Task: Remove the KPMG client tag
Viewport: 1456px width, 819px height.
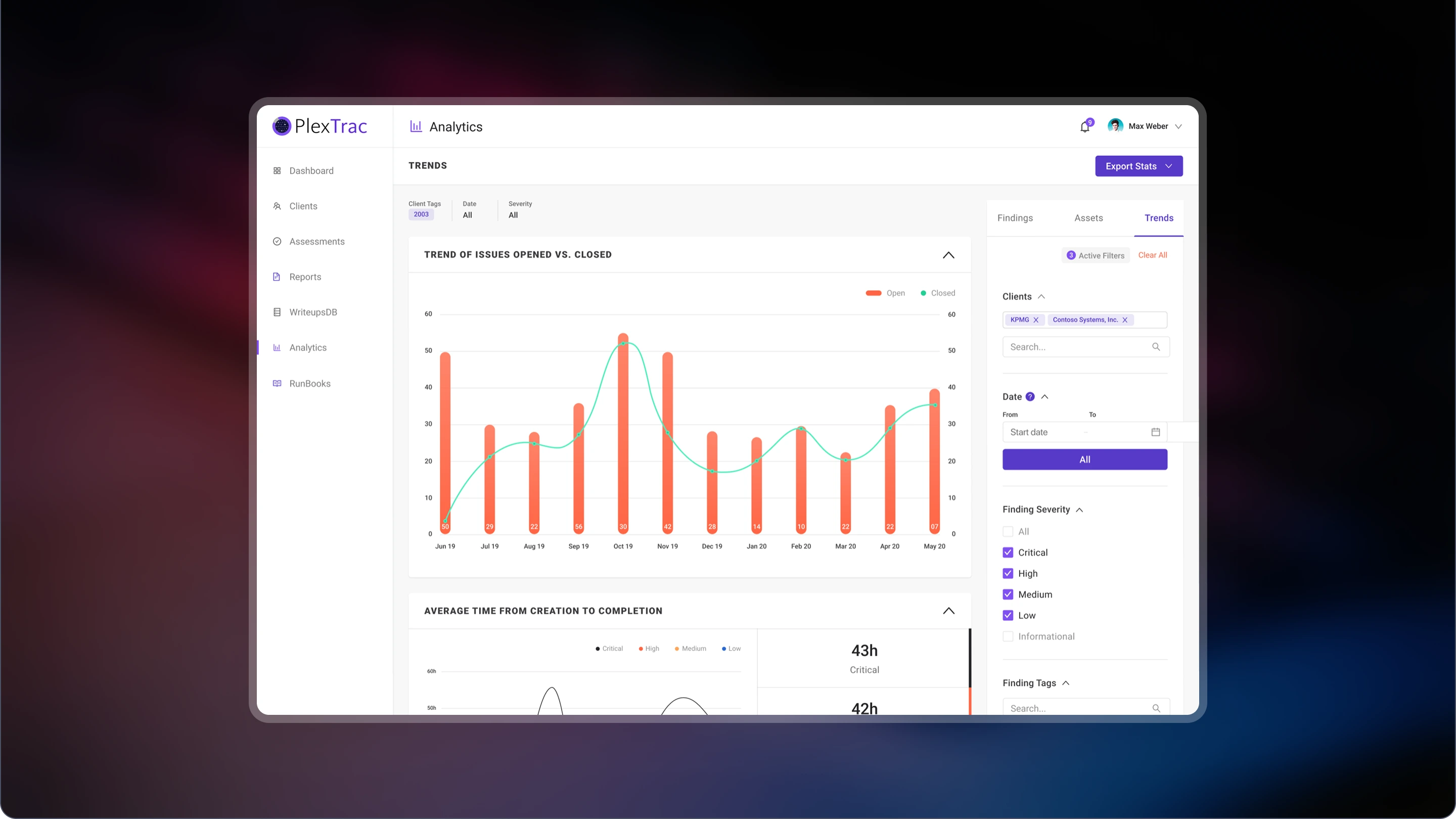Action: click(x=1036, y=320)
